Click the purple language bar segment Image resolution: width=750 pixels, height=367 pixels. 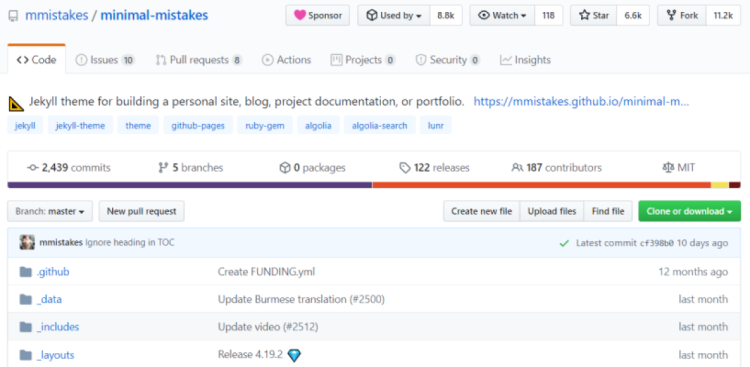[x=190, y=185]
